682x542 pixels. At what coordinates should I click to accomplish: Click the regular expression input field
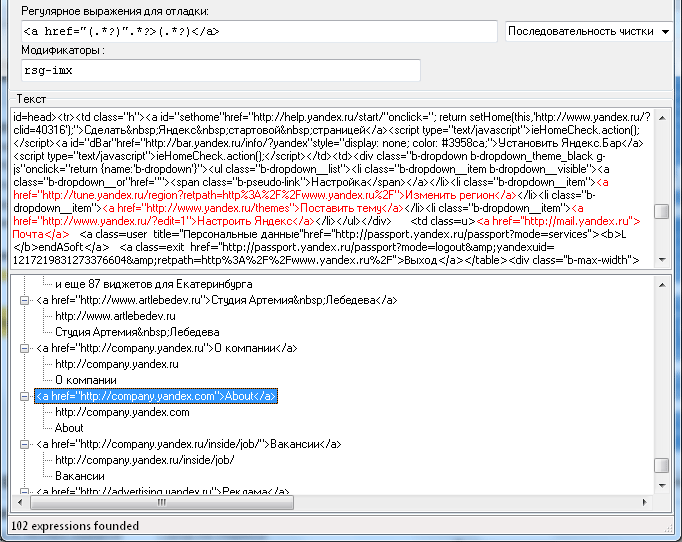tap(259, 31)
